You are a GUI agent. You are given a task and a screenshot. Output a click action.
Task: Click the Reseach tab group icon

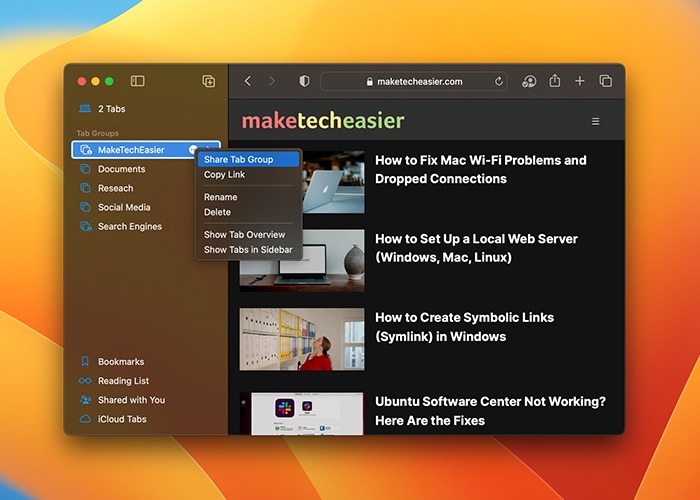pyautogui.click(x=85, y=188)
